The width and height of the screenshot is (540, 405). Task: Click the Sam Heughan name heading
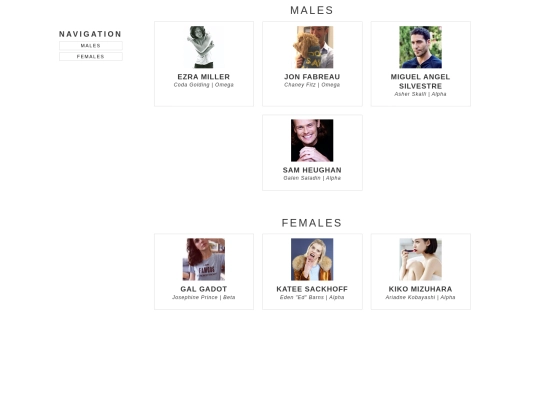pos(312,170)
